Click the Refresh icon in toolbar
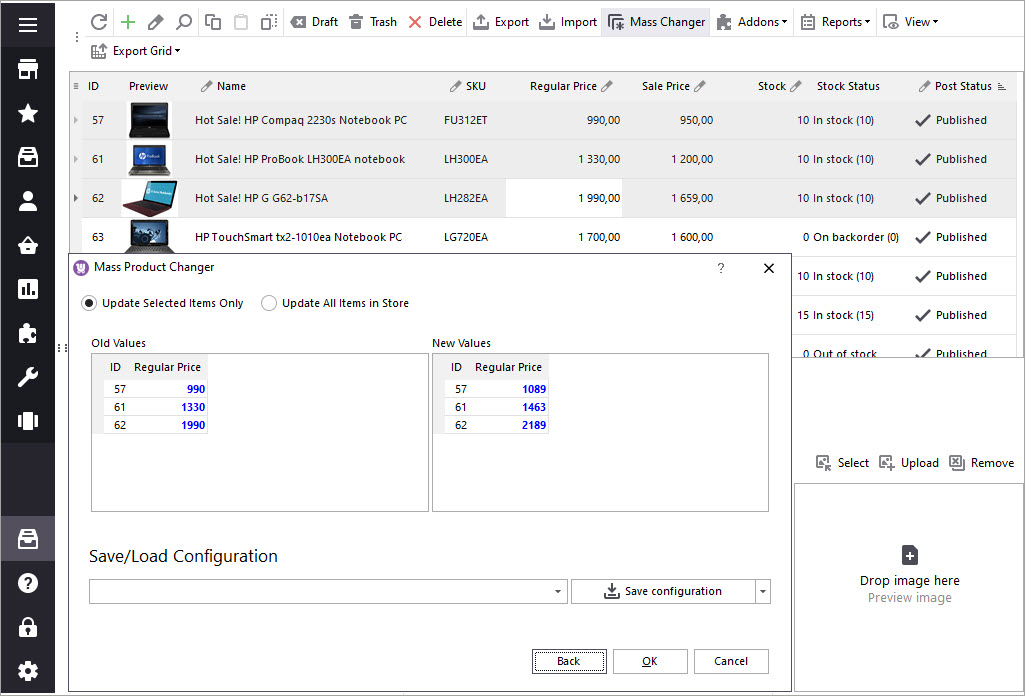 click(x=98, y=22)
